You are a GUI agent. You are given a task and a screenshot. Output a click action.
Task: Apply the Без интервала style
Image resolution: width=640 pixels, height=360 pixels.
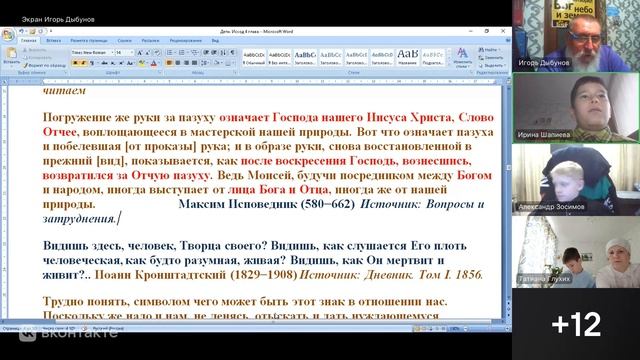point(280,57)
